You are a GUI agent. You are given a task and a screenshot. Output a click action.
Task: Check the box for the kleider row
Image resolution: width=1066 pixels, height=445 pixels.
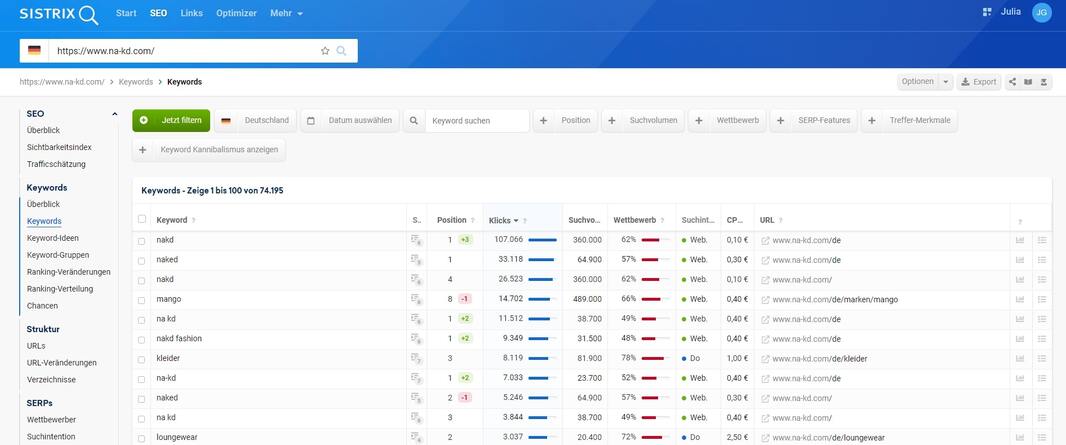[141, 359]
